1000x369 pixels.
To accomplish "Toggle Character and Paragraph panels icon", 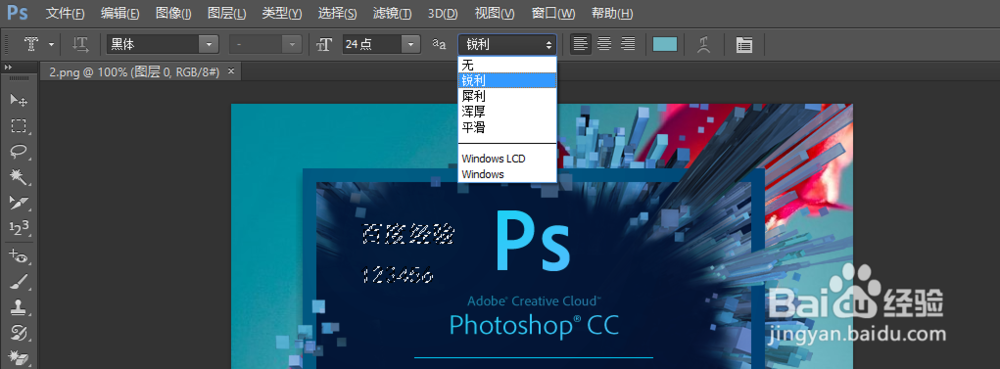I will 744,44.
